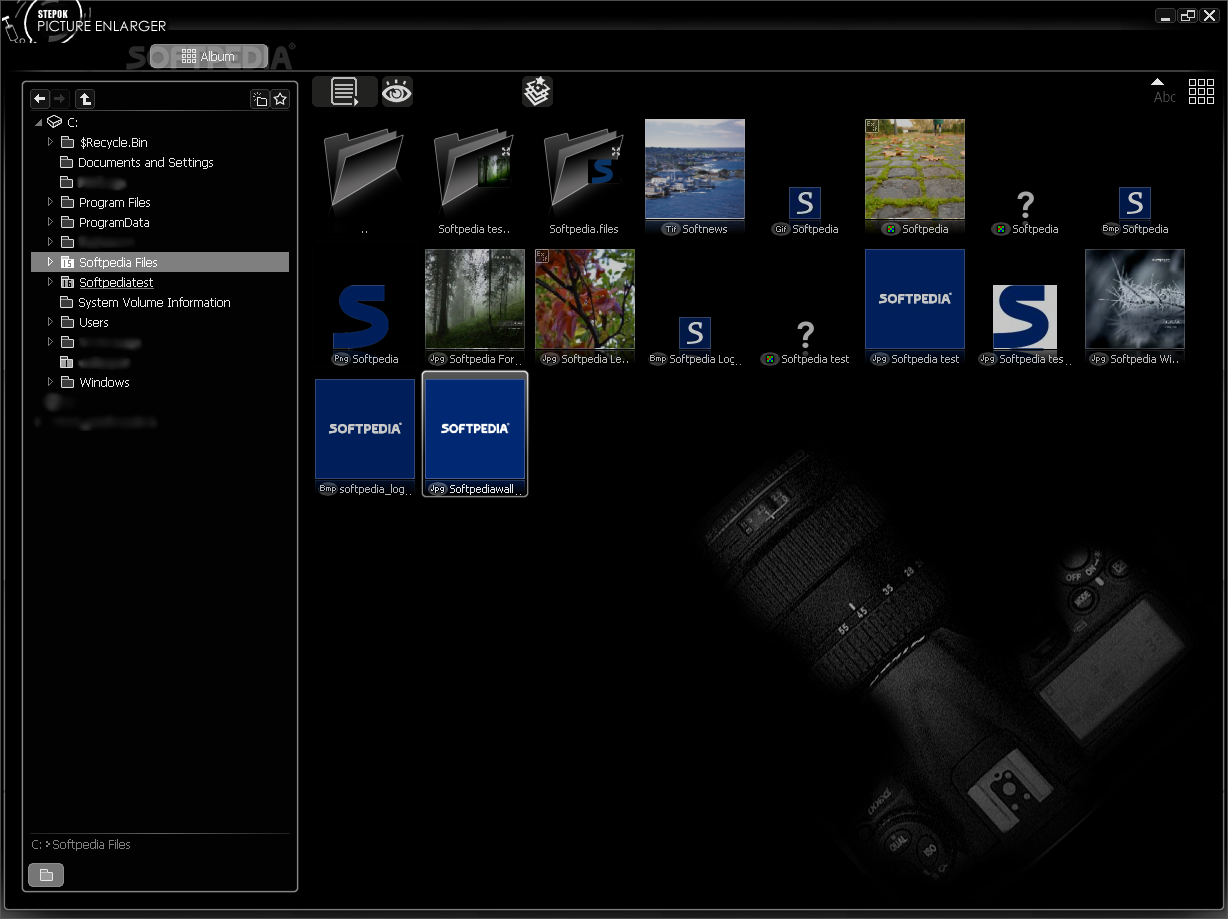Select the Softnews Tif harbor thumbnail
Screen dimensions: 1228x919
[695, 170]
